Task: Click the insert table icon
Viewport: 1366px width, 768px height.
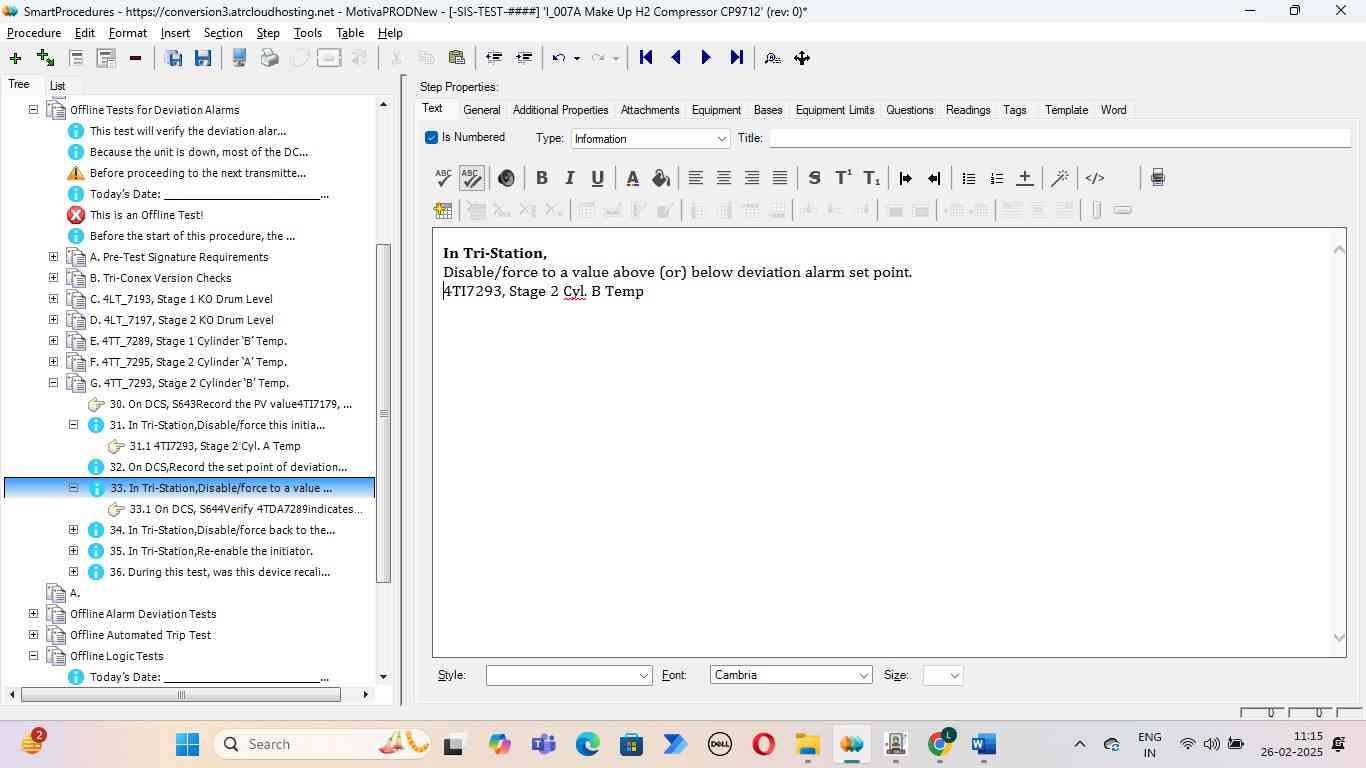Action: pyautogui.click(x=443, y=210)
